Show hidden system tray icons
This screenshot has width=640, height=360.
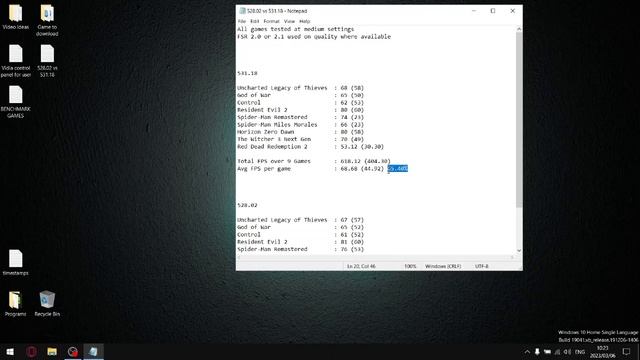coord(527,352)
